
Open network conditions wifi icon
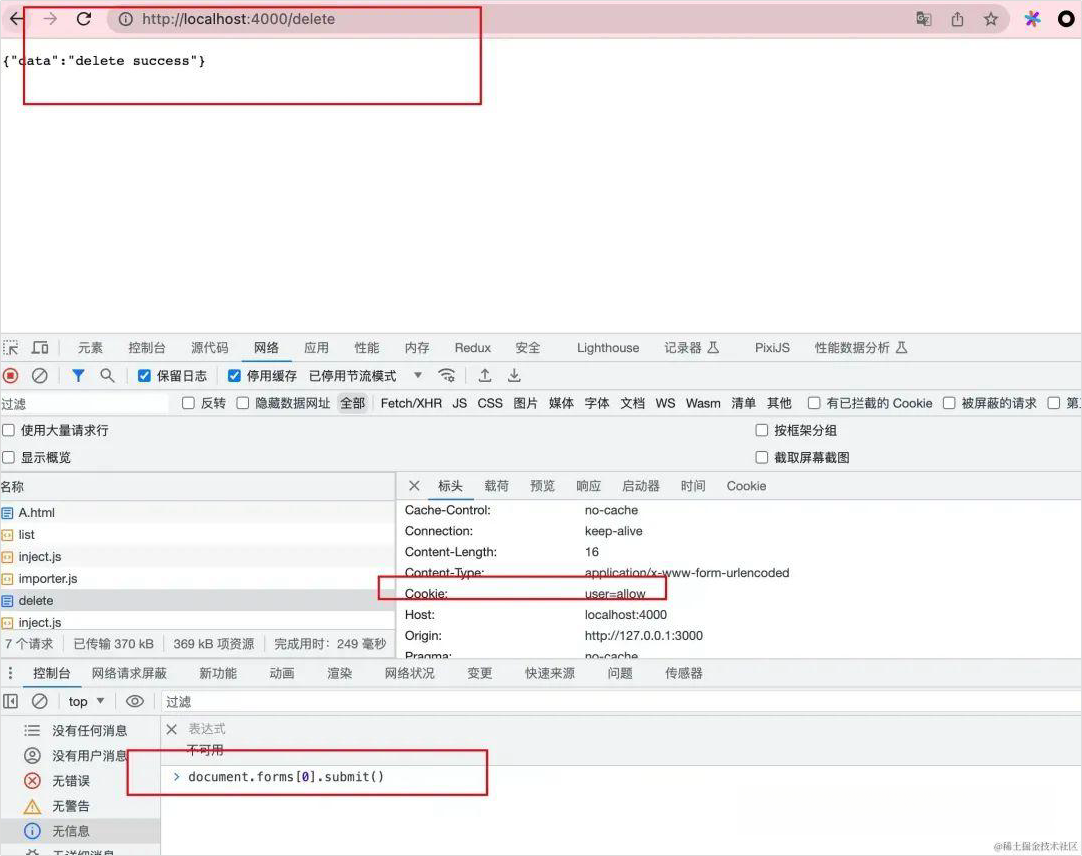click(x=447, y=376)
